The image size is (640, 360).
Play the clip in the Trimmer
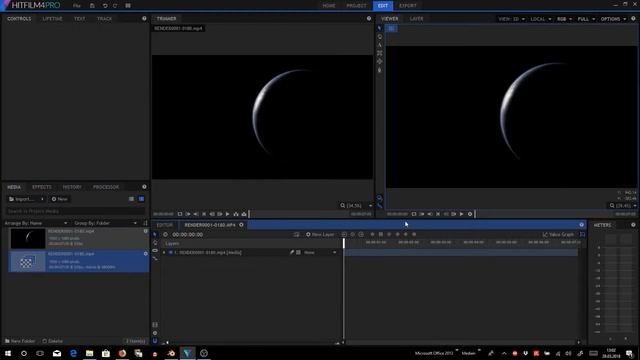point(228,214)
